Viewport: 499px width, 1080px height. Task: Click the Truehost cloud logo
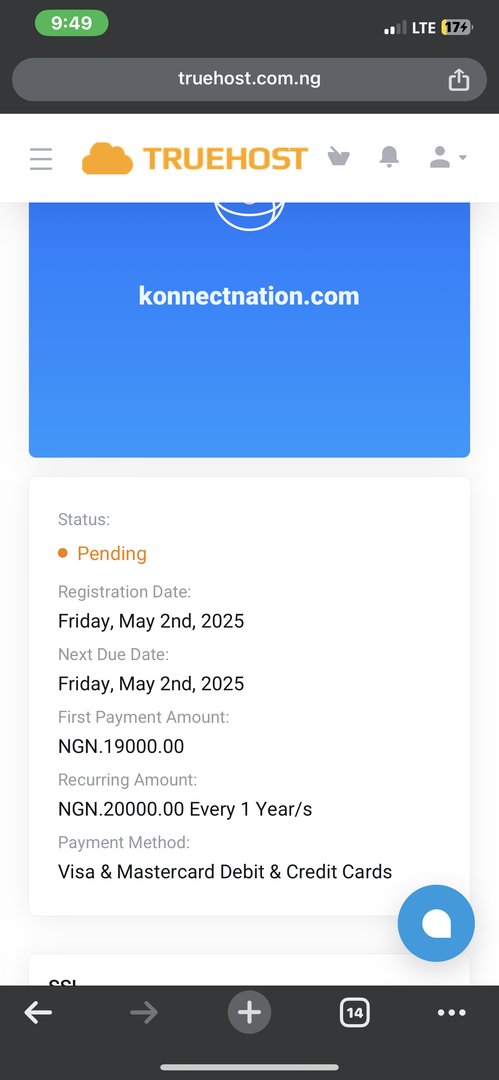107,158
